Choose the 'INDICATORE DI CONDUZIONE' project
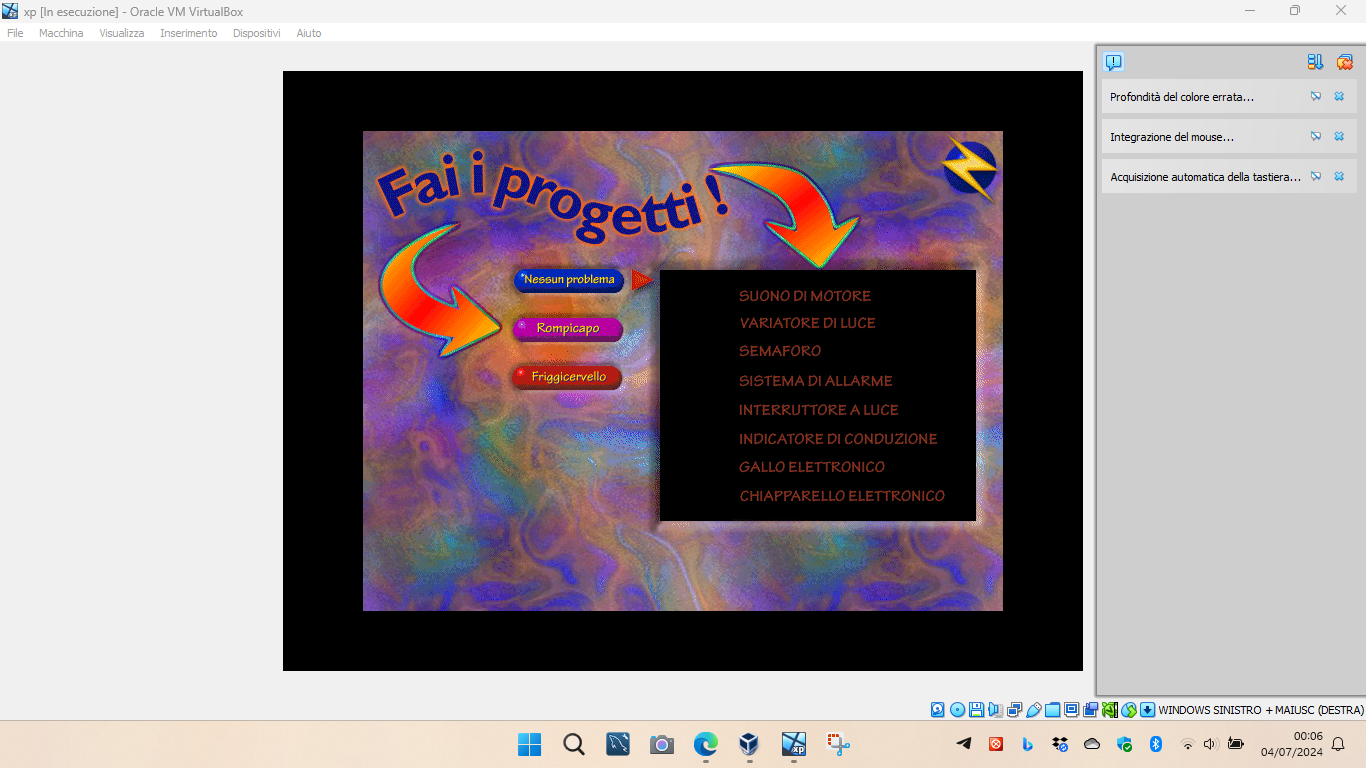The width and height of the screenshot is (1366, 768). (x=838, y=439)
